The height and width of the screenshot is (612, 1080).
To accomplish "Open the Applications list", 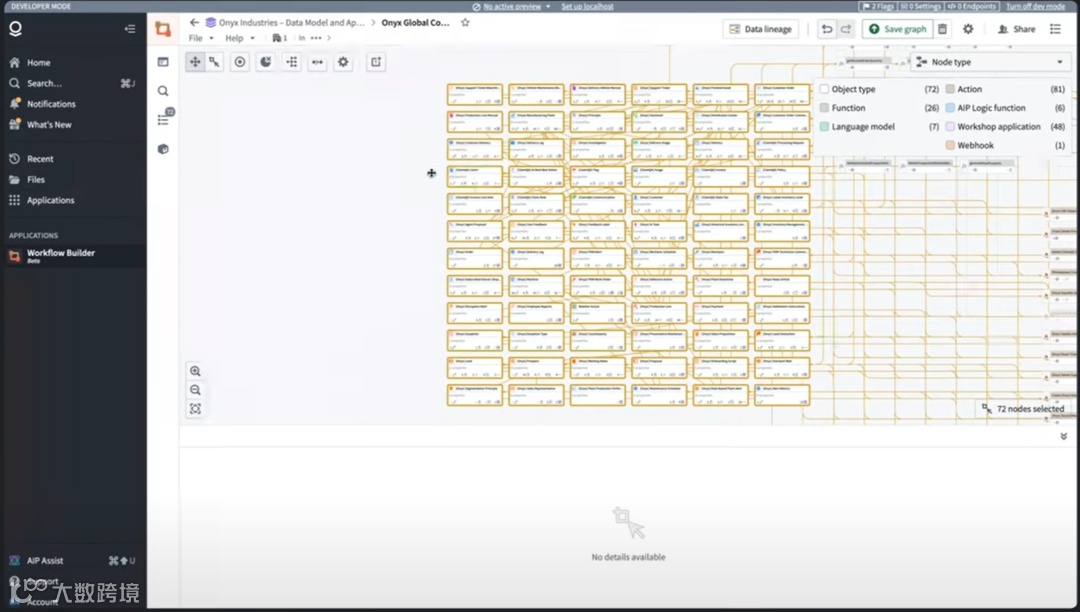I will [x=50, y=200].
